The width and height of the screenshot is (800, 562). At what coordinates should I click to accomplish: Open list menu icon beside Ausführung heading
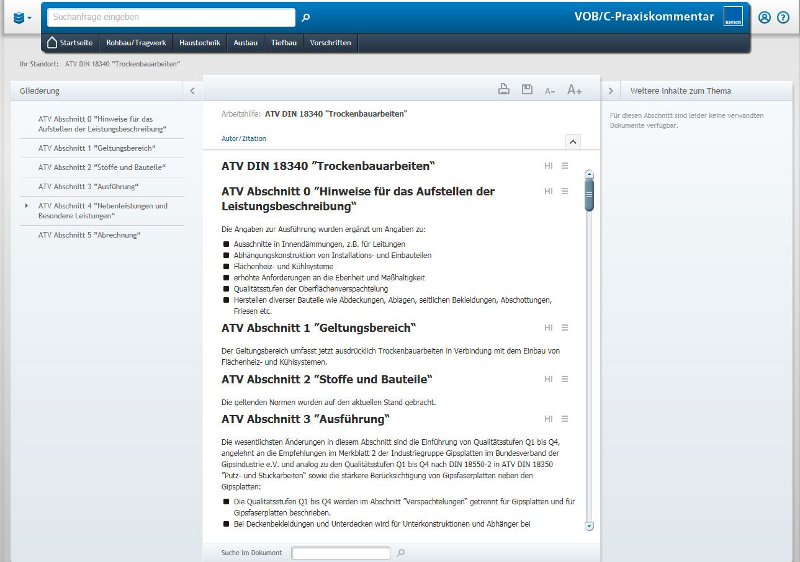point(565,419)
